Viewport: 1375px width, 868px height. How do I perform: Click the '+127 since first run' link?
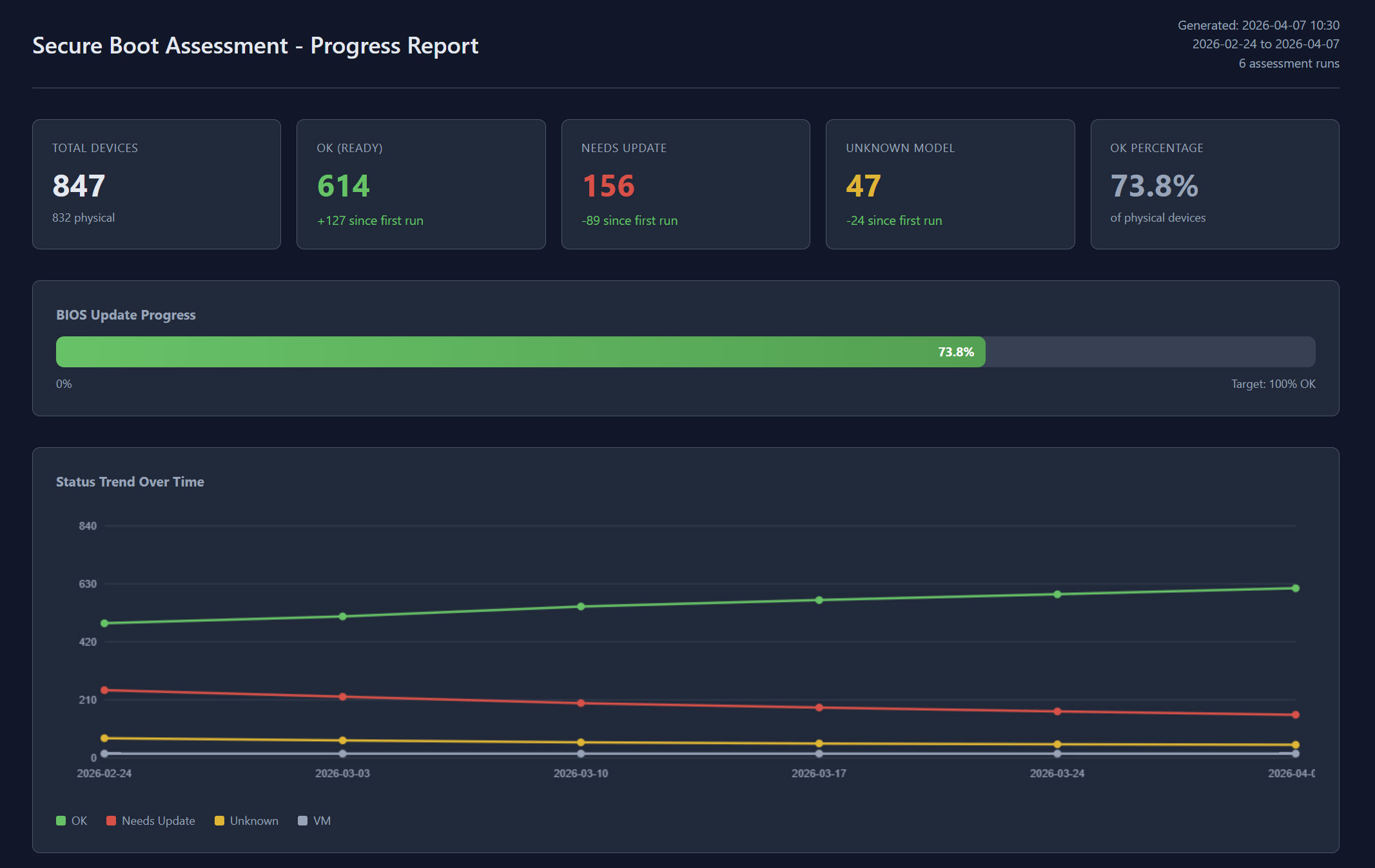370,220
